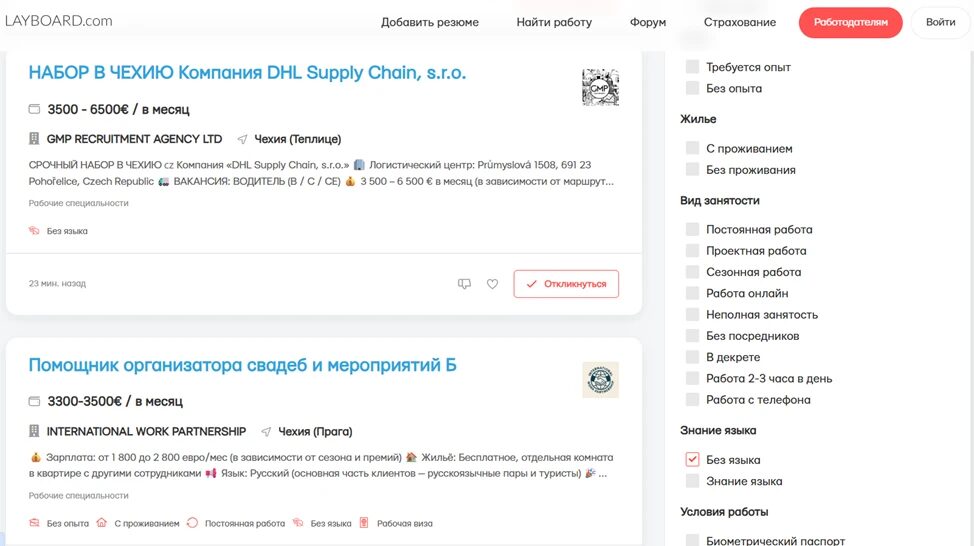974x546 pixels.
Task: Click the thumbs-down icon on the DHL vacancy
Action: (x=464, y=284)
